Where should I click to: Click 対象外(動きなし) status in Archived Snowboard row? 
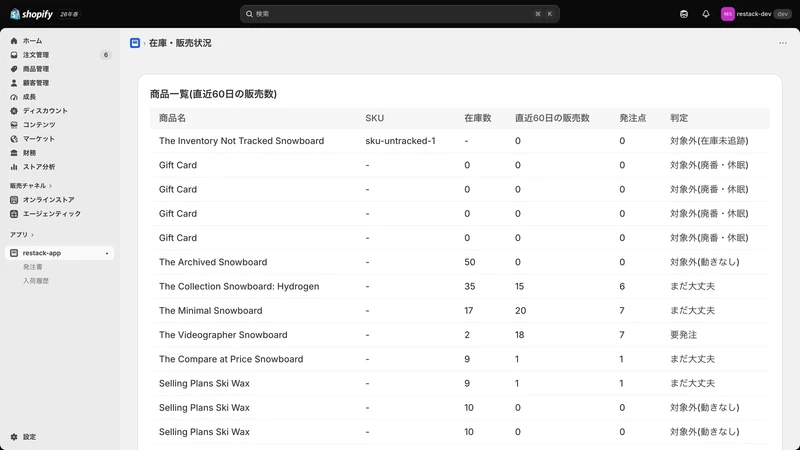tap(705, 262)
